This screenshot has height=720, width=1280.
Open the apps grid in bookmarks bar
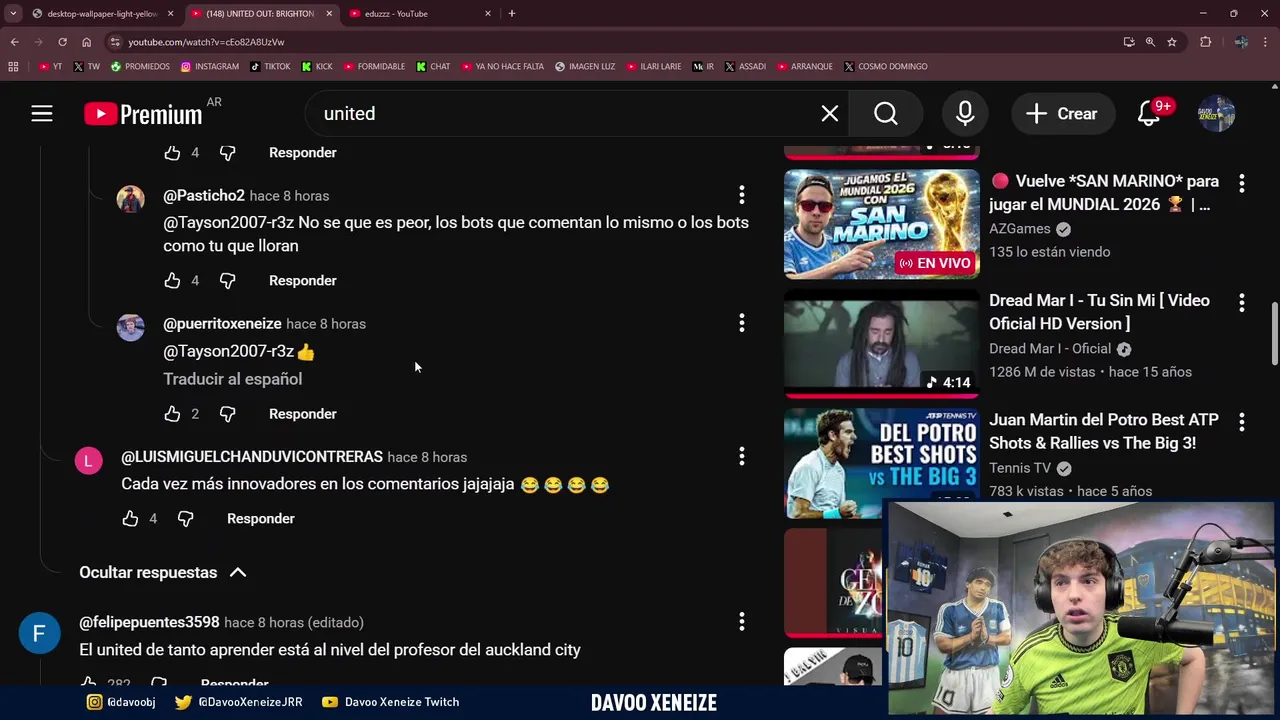[x=13, y=67]
